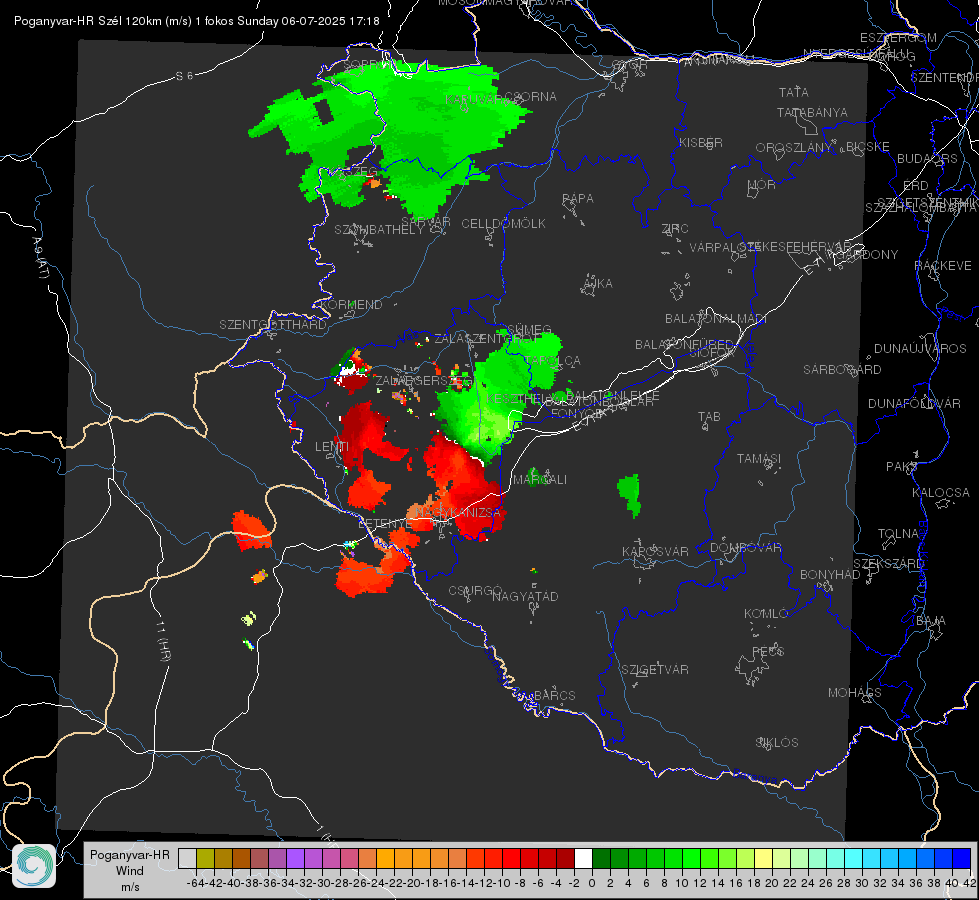The width and height of the screenshot is (979, 900).
Task: Select the ZIRC label
Action: click(675, 229)
